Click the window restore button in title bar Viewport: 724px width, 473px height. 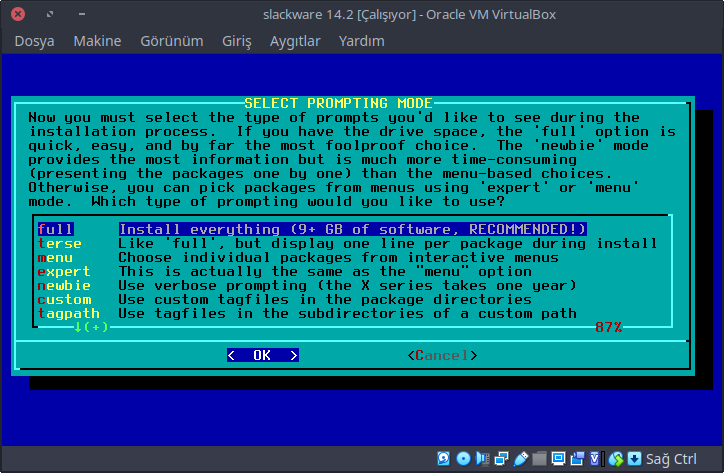[50, 14]
